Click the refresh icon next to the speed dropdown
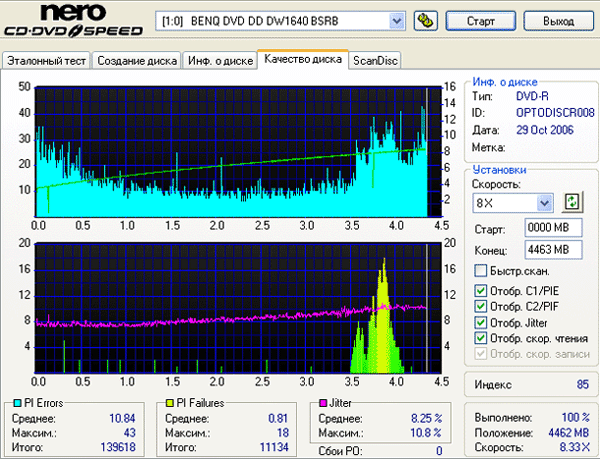The width and height of the screenshot is (600, 459). click(x=572, y=202)
